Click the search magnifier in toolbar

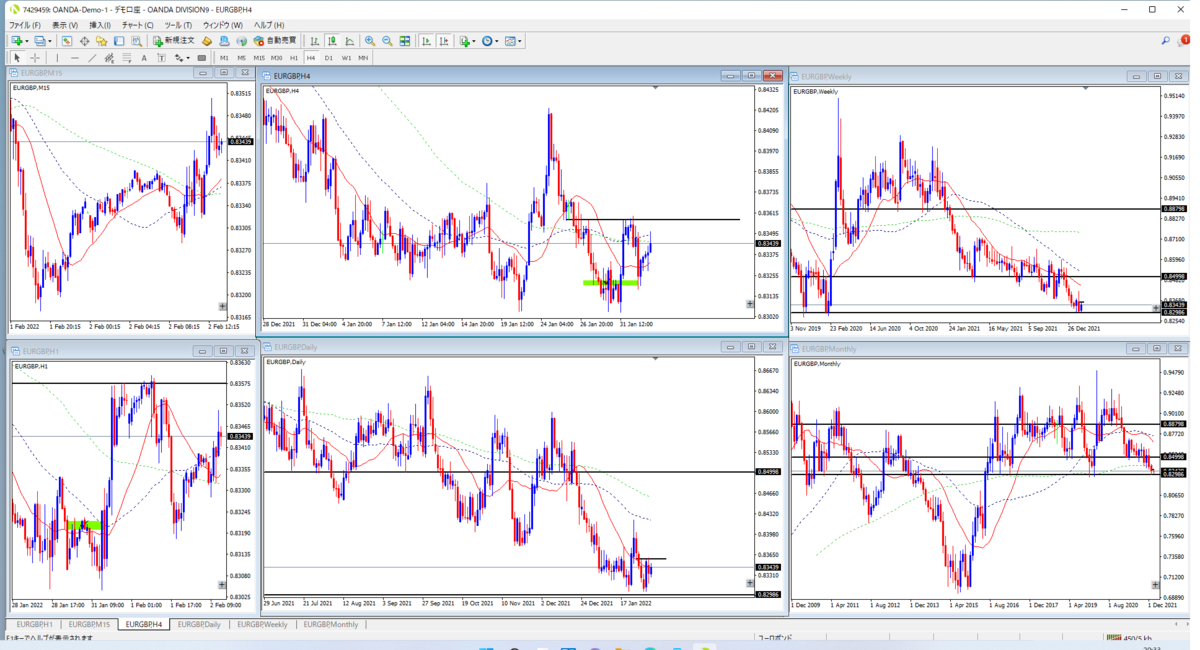[1165, 41]
